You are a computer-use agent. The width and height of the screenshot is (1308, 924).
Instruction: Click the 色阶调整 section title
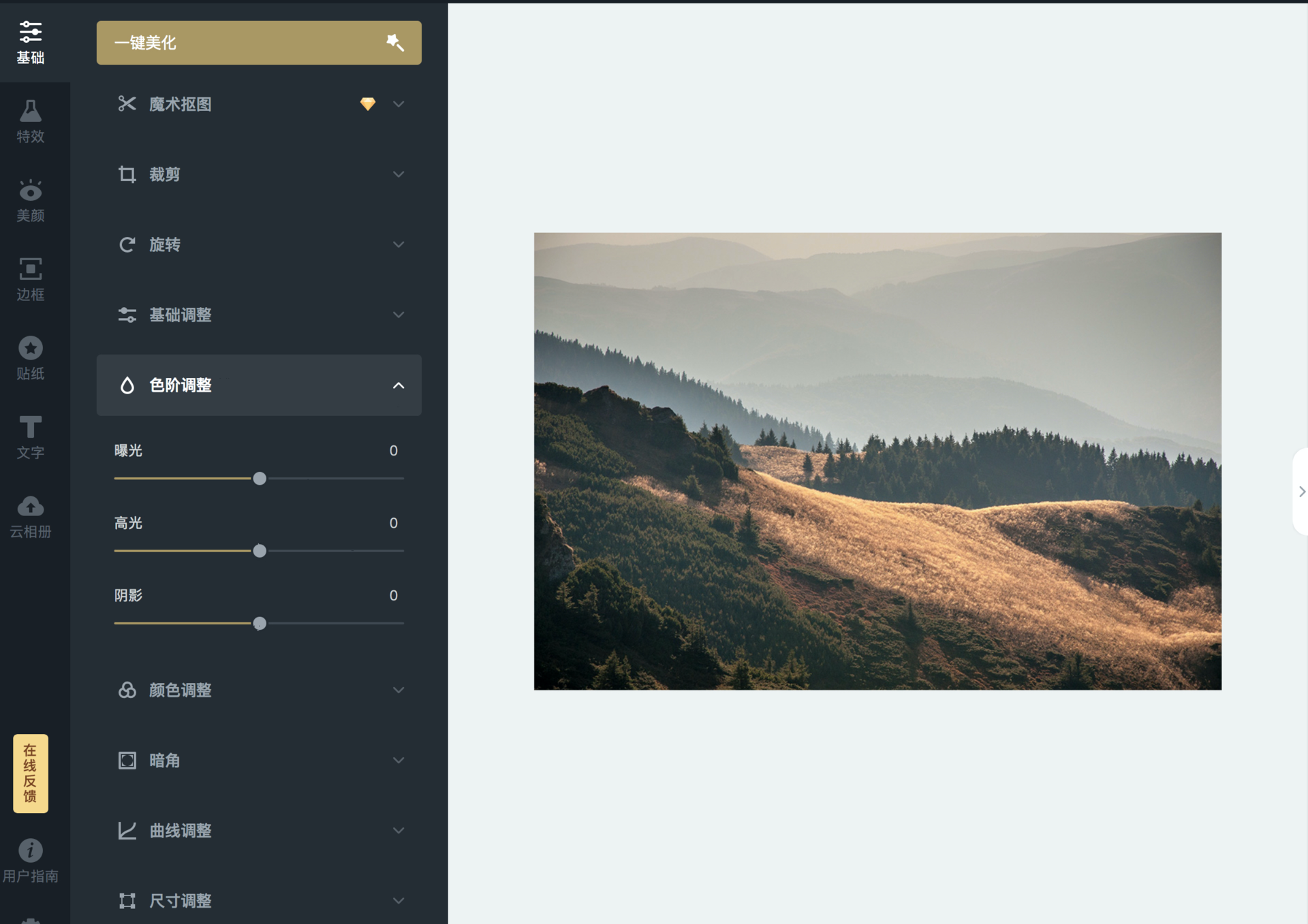(x=181, y=385)
